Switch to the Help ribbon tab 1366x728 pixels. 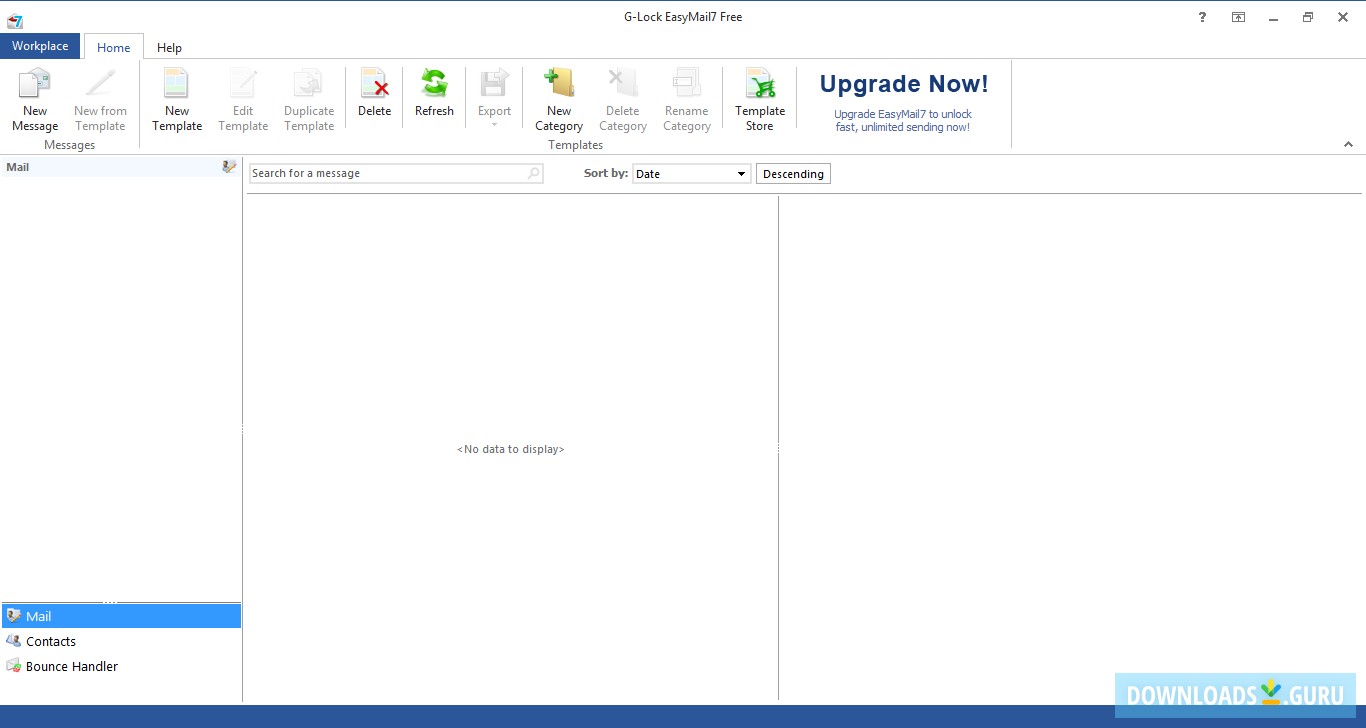click(170, 47)
